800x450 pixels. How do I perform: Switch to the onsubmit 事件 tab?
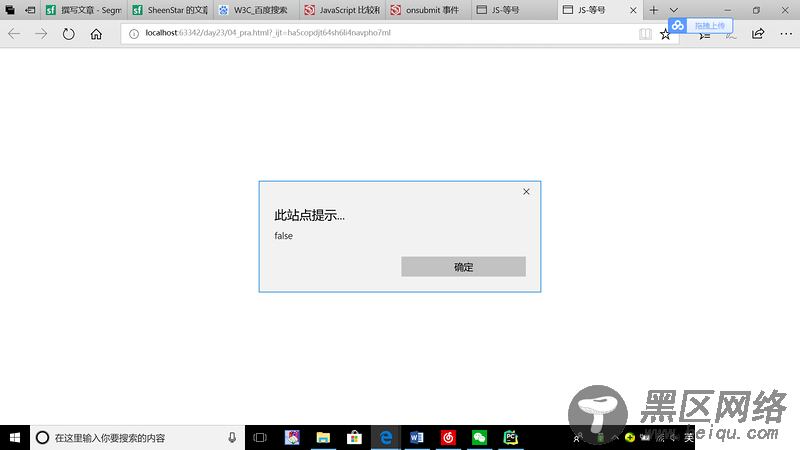tap(428, 10)
